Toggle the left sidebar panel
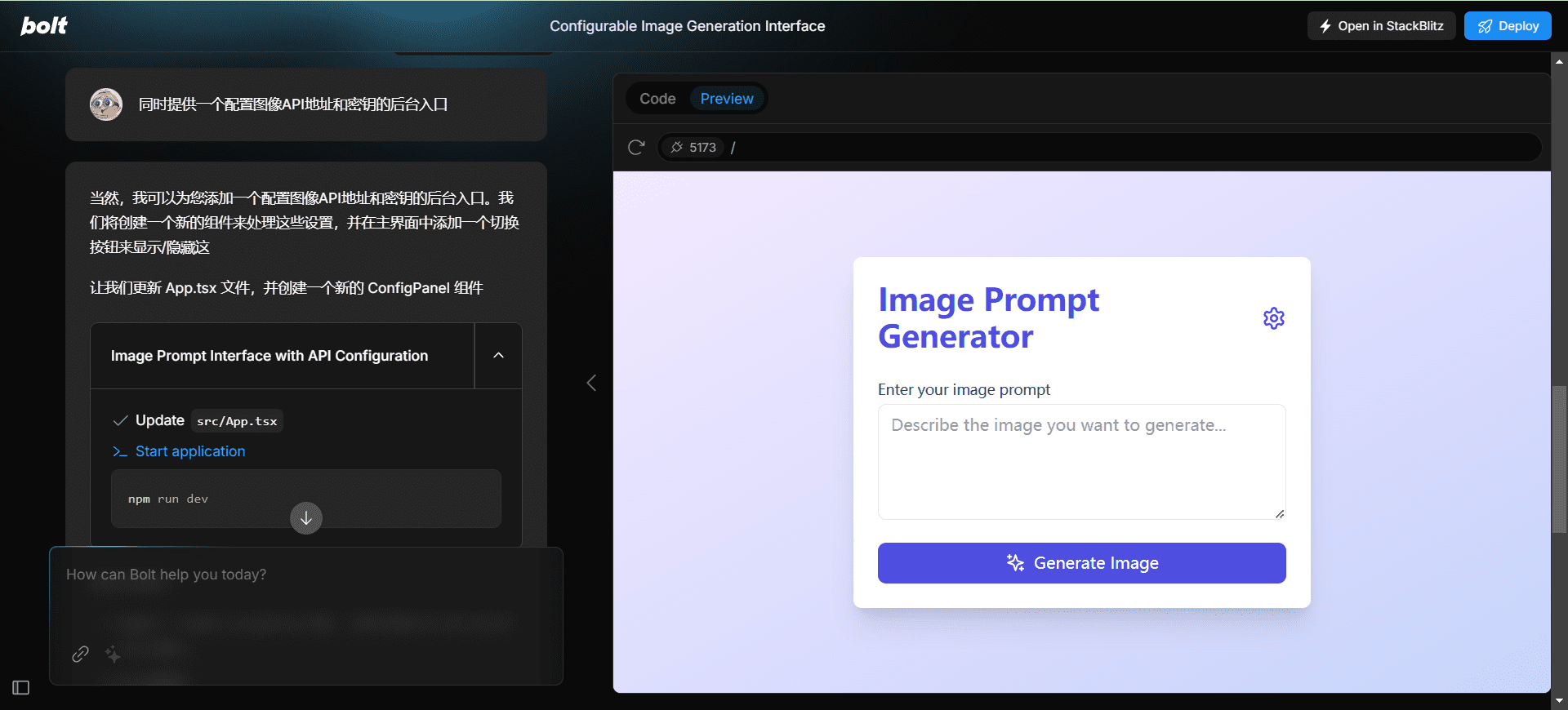1568x710 pixels. point(21,688)
